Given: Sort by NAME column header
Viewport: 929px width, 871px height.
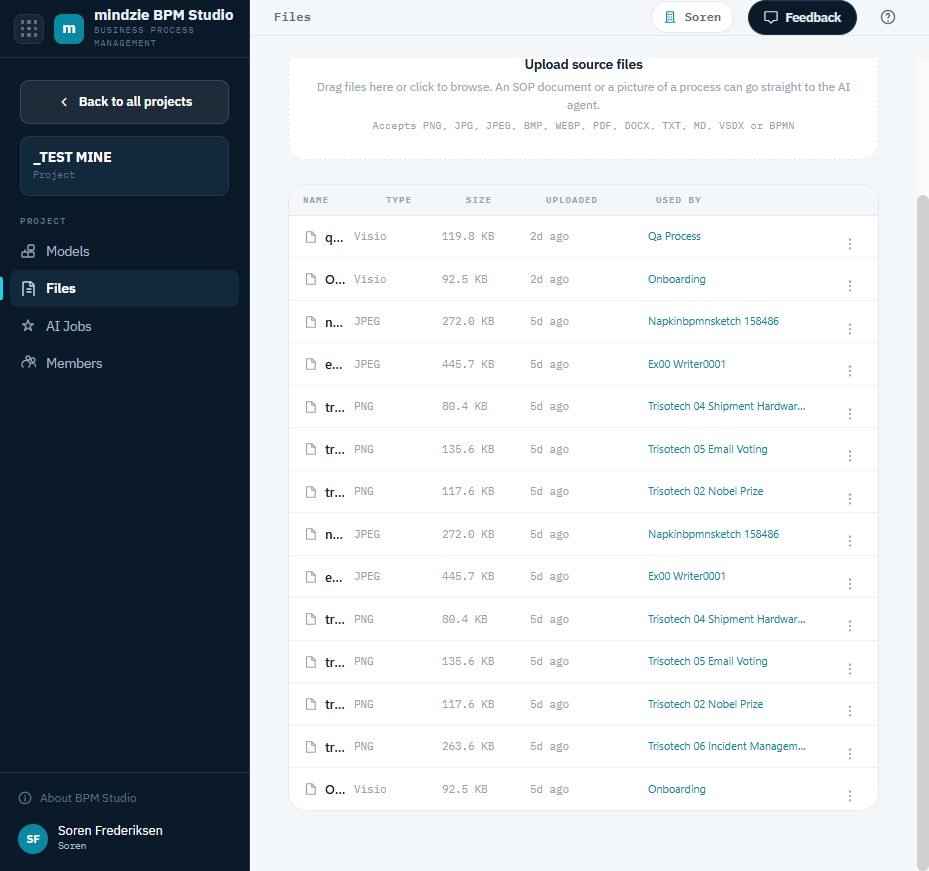Looking at the screenshot, I should pyautogui.click(x=316, y=200).
